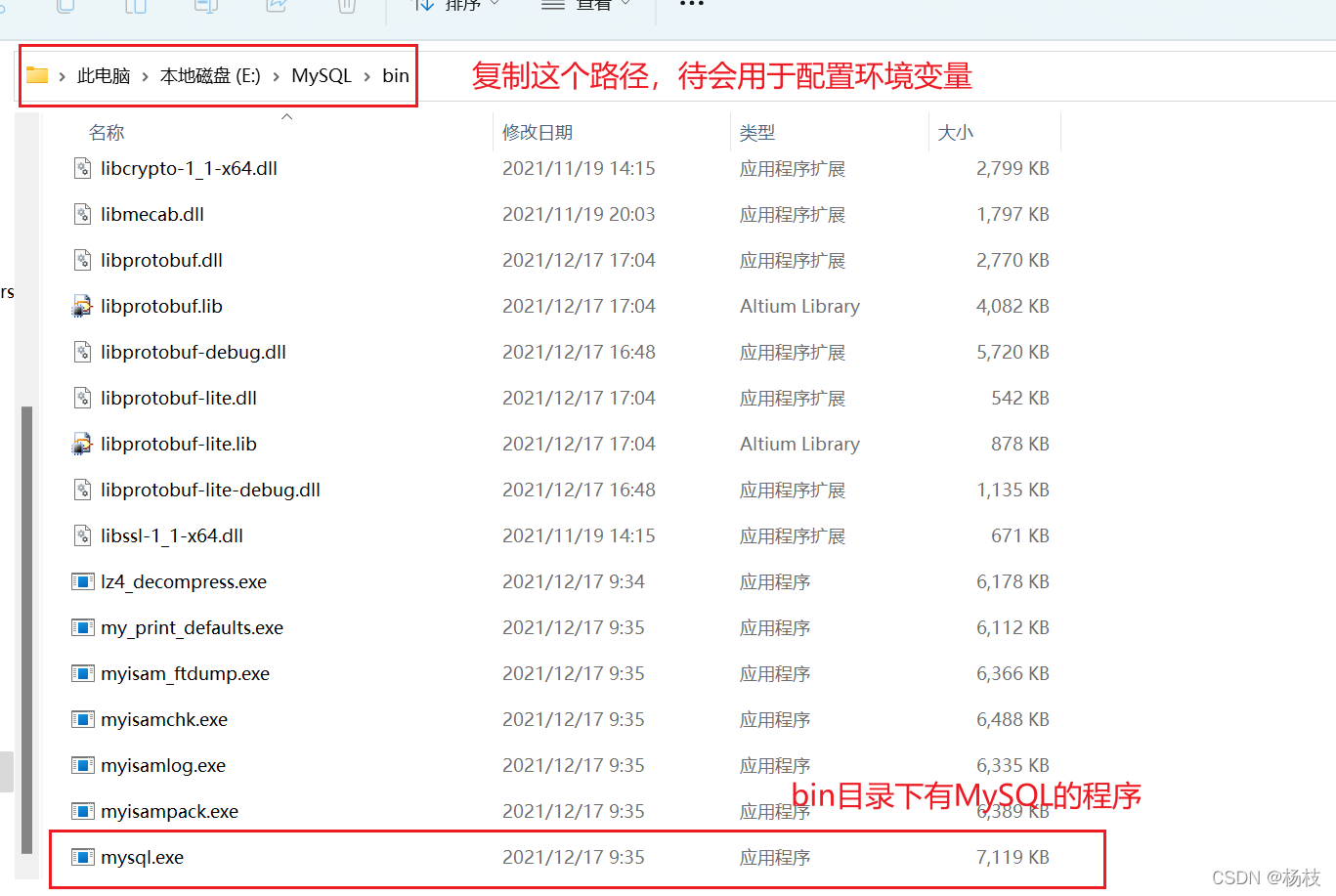Select file myisamchk.exe
The height and width of the screenshot is (896, 1336).
tap(164, 720)
